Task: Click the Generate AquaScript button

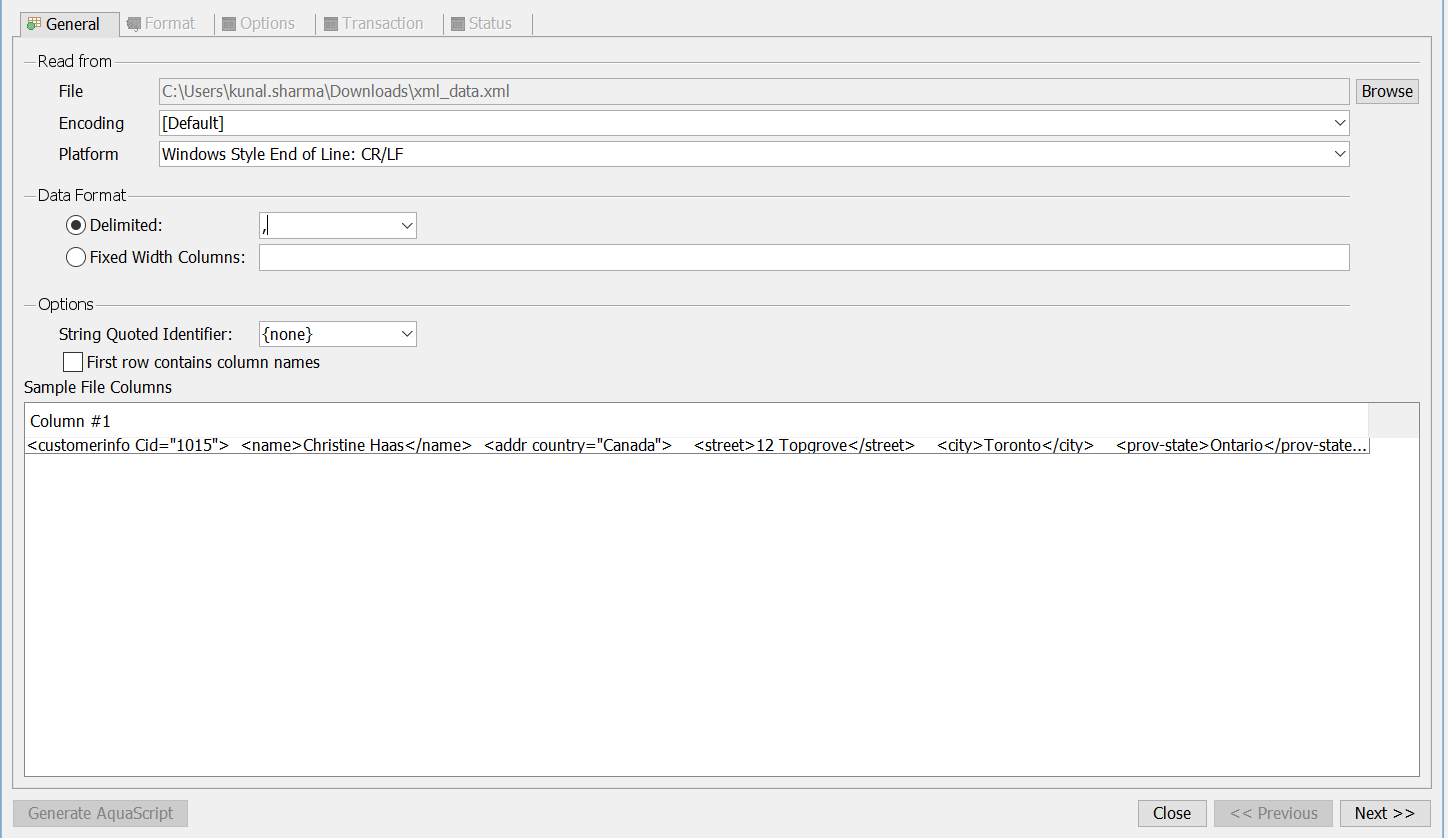Action: 100,813
